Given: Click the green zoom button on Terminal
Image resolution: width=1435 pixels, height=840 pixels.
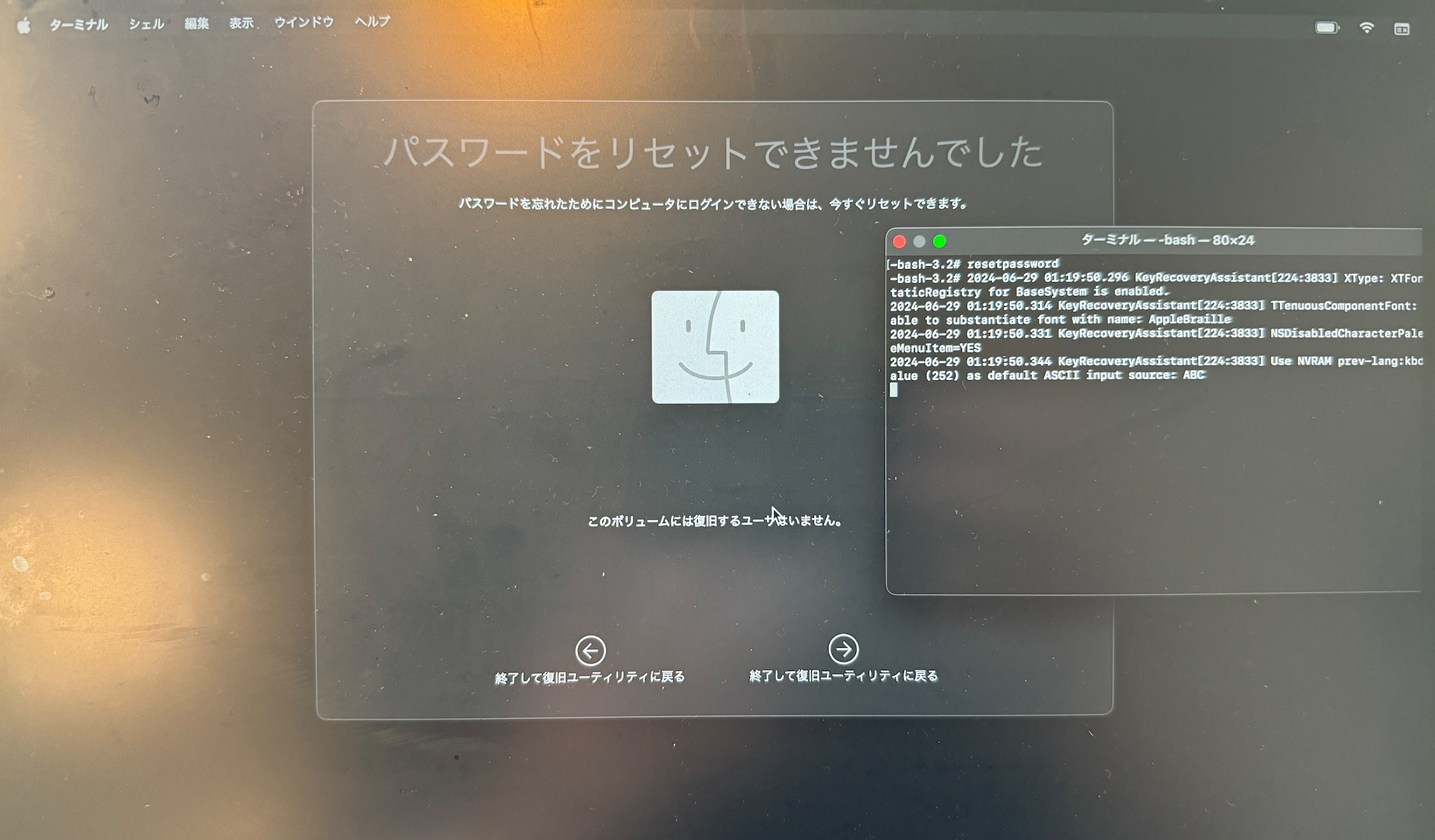Looking at the screenshot, I should pyautogui.click(x=939, y=242).
